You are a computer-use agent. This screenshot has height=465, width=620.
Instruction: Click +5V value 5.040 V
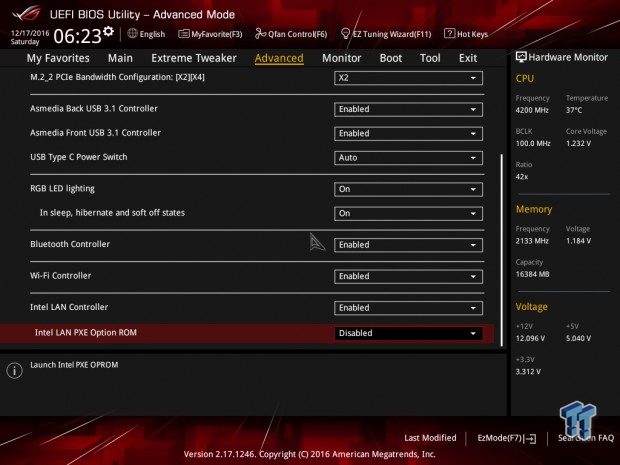(578, 338)
